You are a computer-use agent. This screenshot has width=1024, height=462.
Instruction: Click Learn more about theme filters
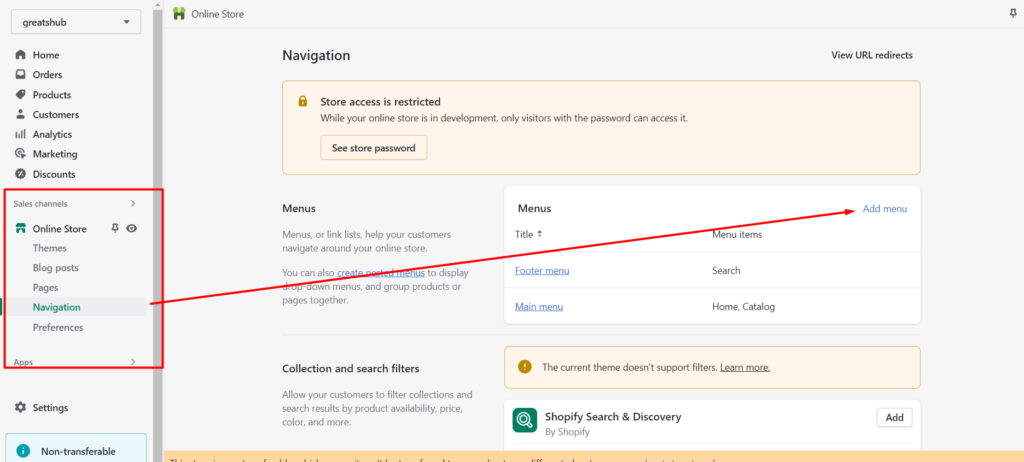tap(745, 367)
